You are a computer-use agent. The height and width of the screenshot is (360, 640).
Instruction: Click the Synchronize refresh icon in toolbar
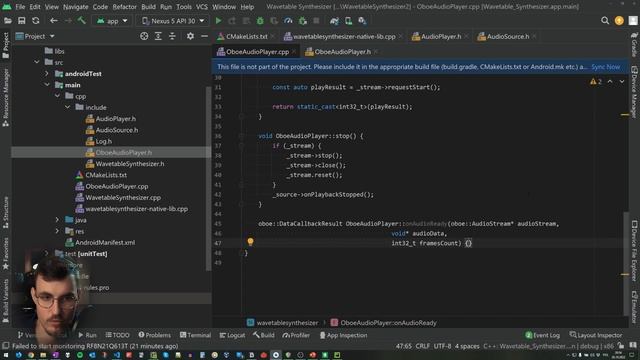(x=36, y=20)
